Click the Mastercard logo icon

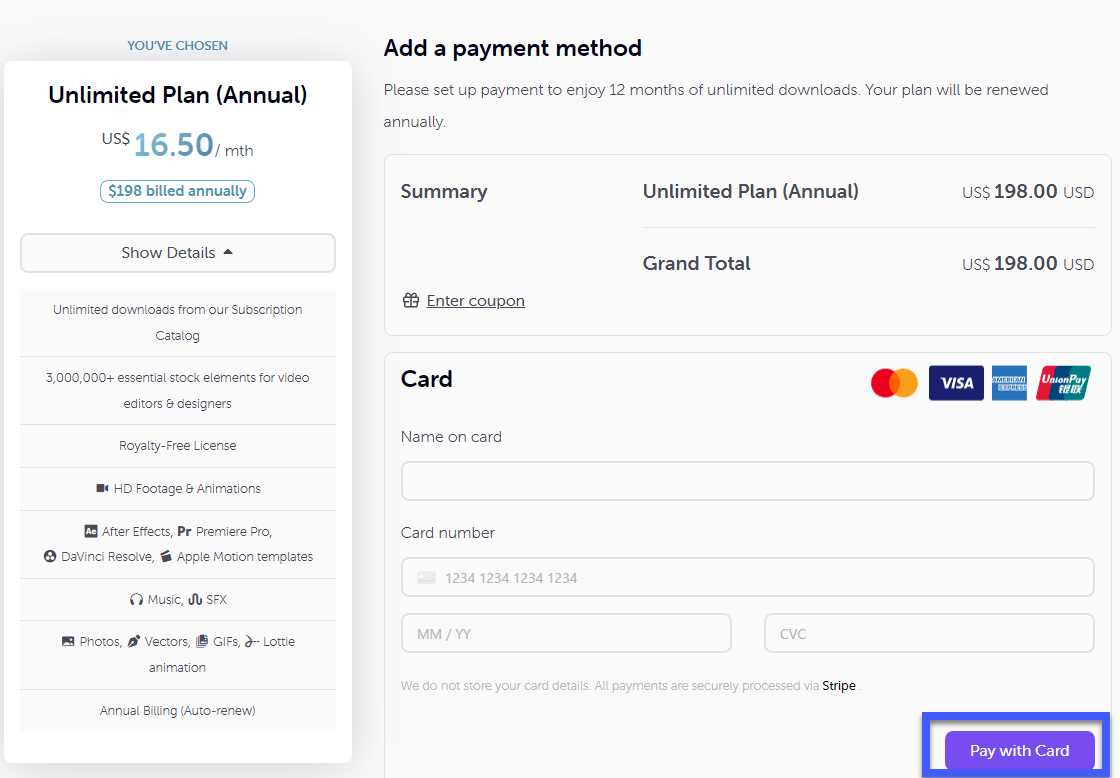tap(894, 383)
